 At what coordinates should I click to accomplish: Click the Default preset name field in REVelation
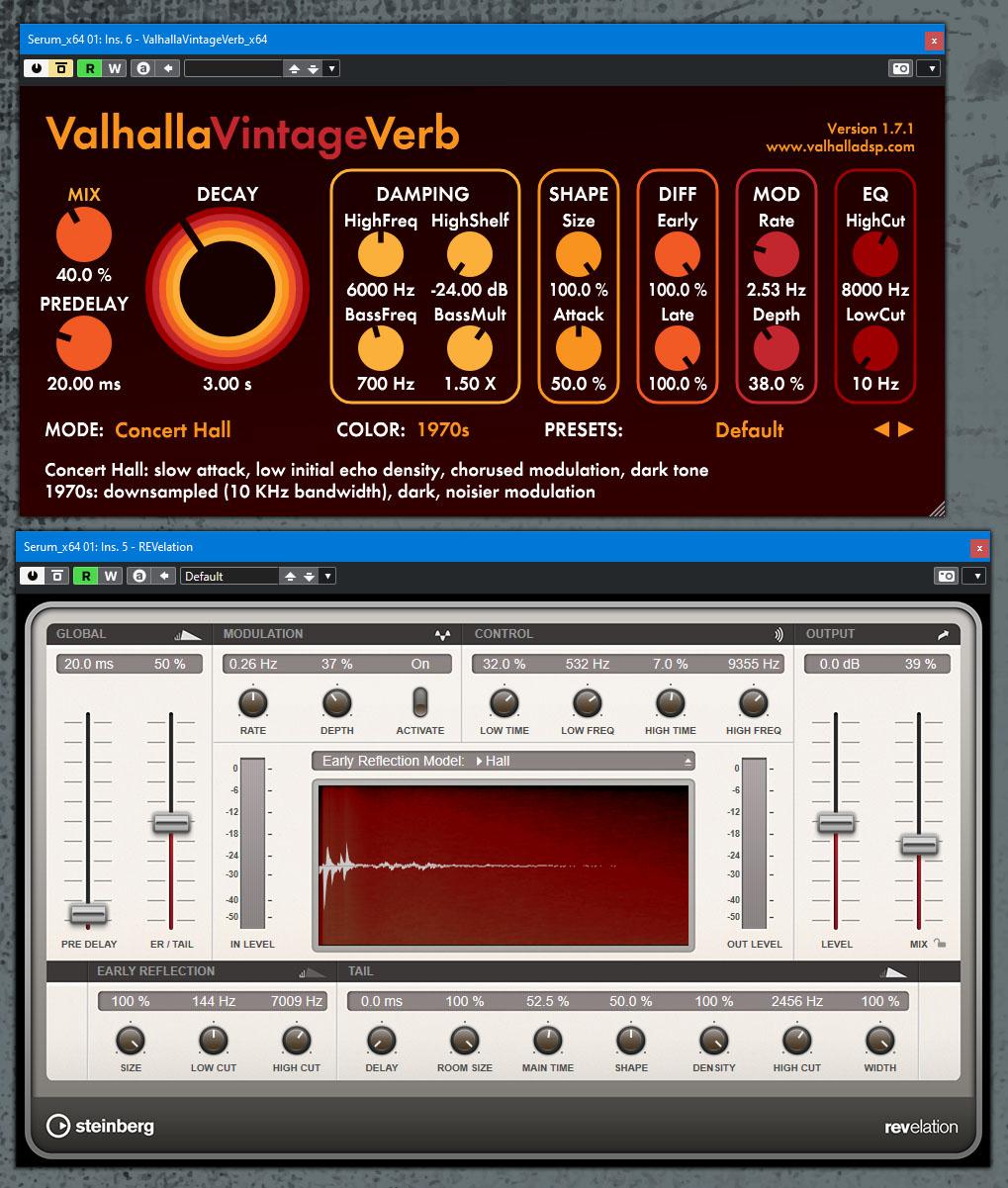229,575
